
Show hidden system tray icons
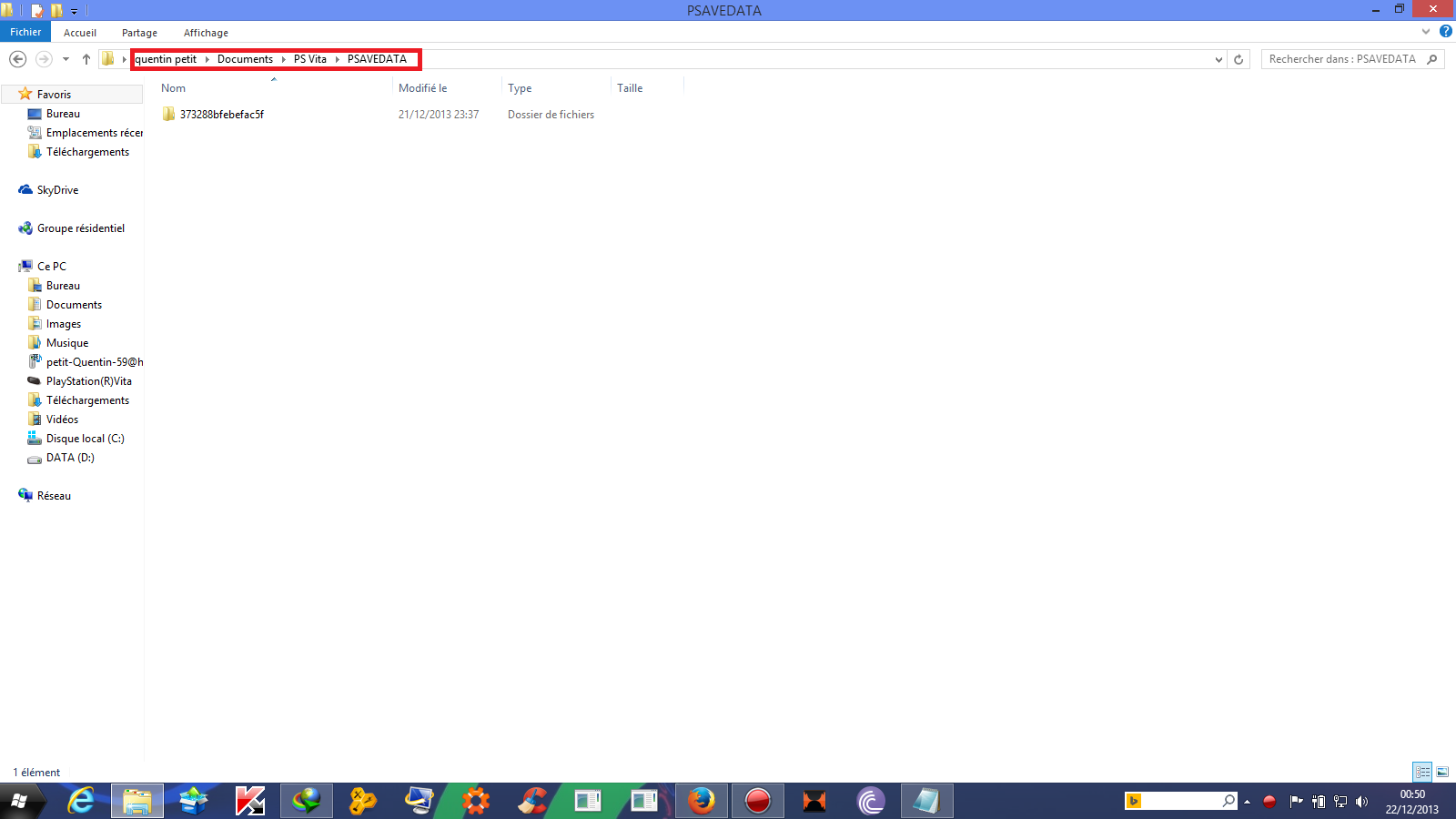pyautogui.click(x=1247, y=802)
